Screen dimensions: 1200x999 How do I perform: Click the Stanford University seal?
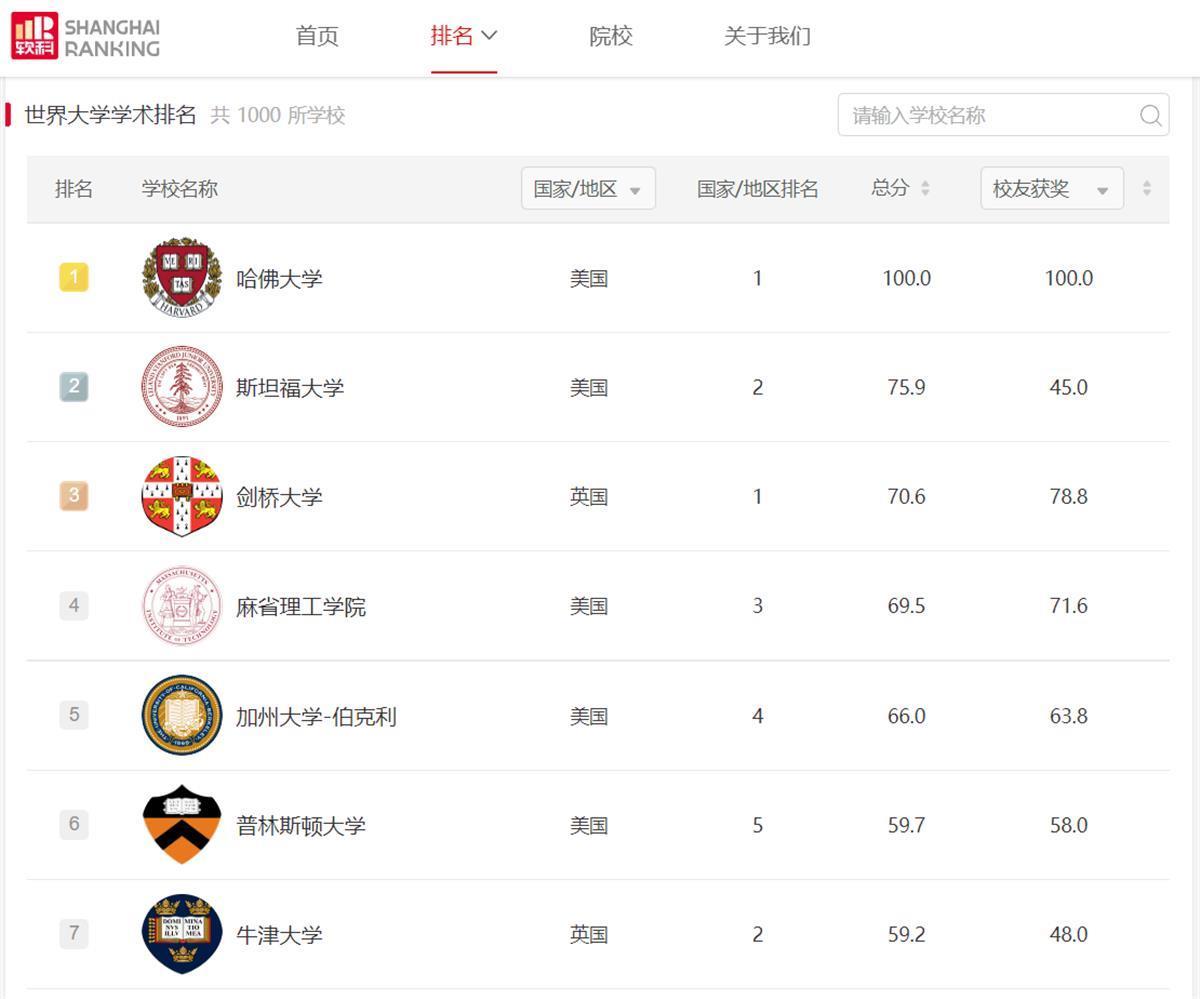pyautogui.click(x=182, y=387)
